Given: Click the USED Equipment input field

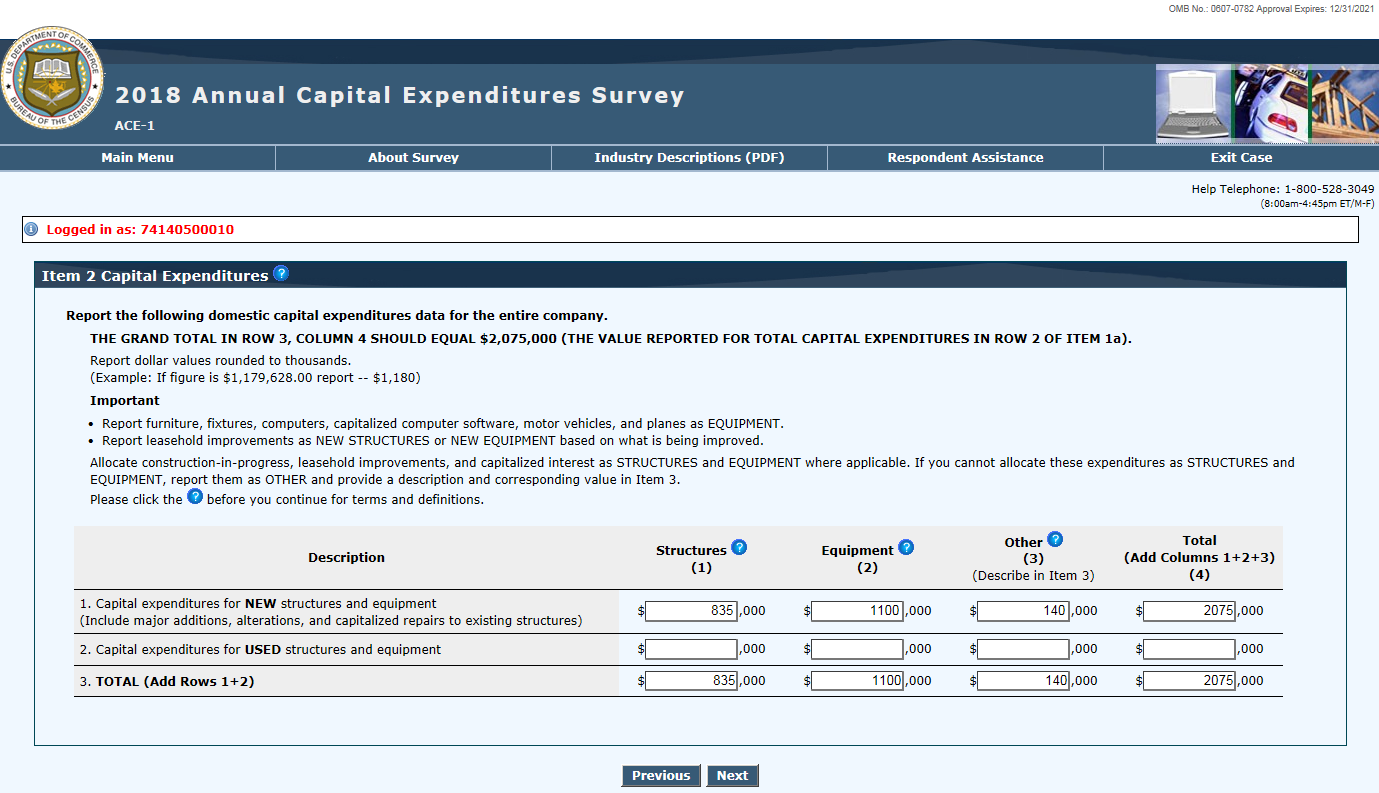Looking at the screenshot, I should pos(857,649).
